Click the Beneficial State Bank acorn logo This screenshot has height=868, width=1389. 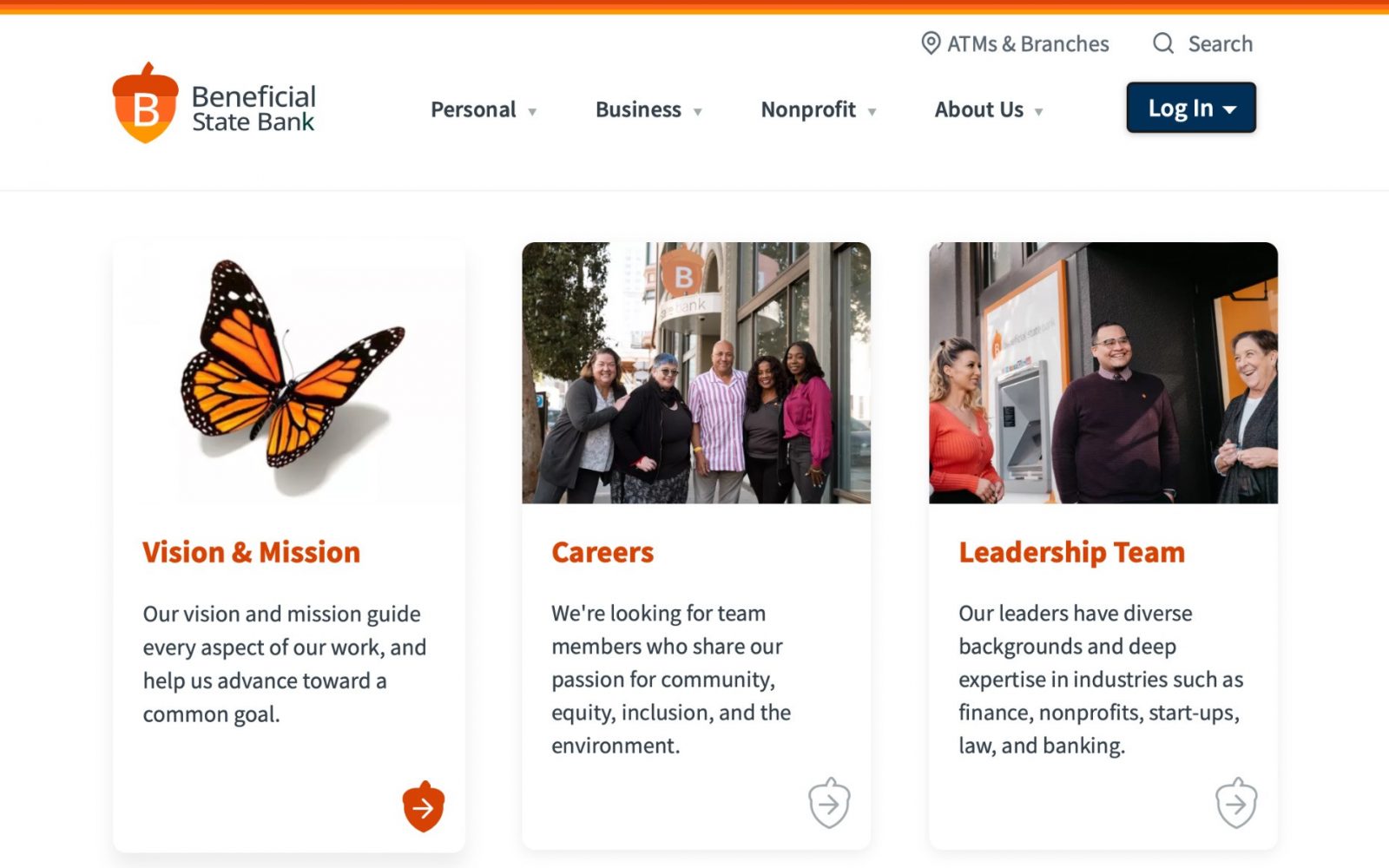point(146,104)
